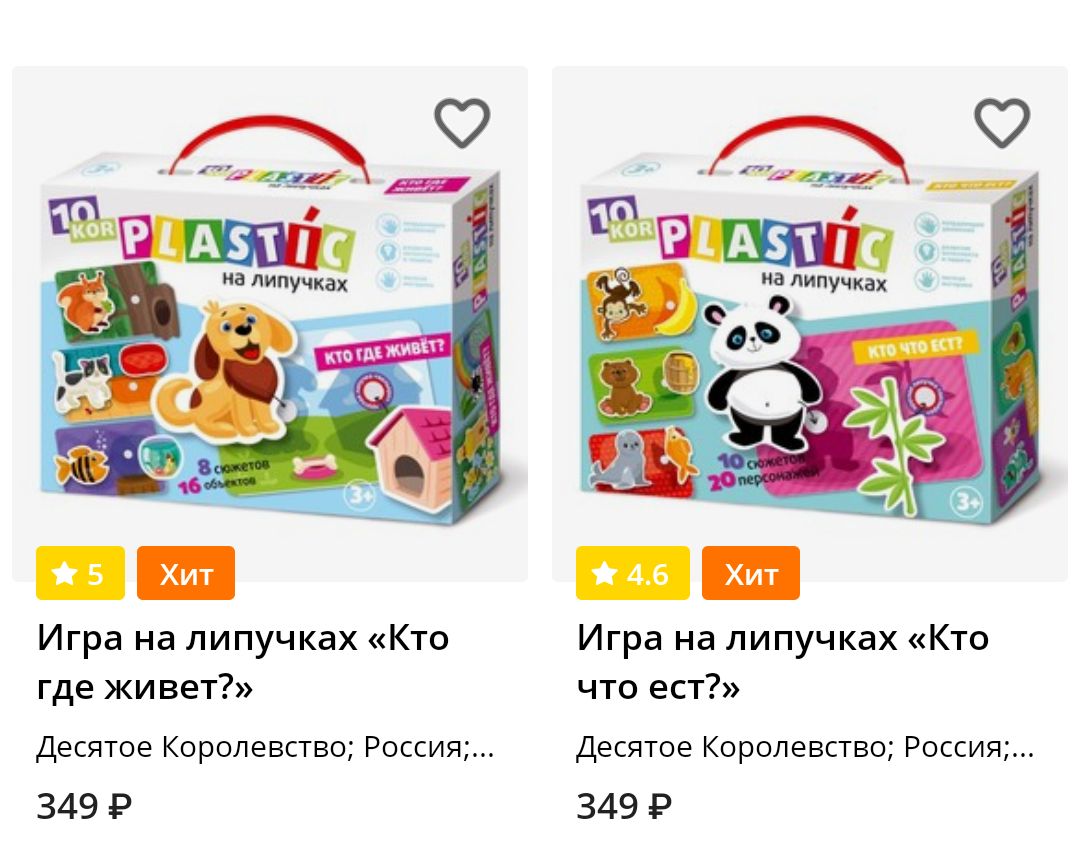Image resolution: width=1080 pixels, height=843 pixels.
Task: Open title «Игра на липучках Кто где живет?»
Action: [243, 662]
